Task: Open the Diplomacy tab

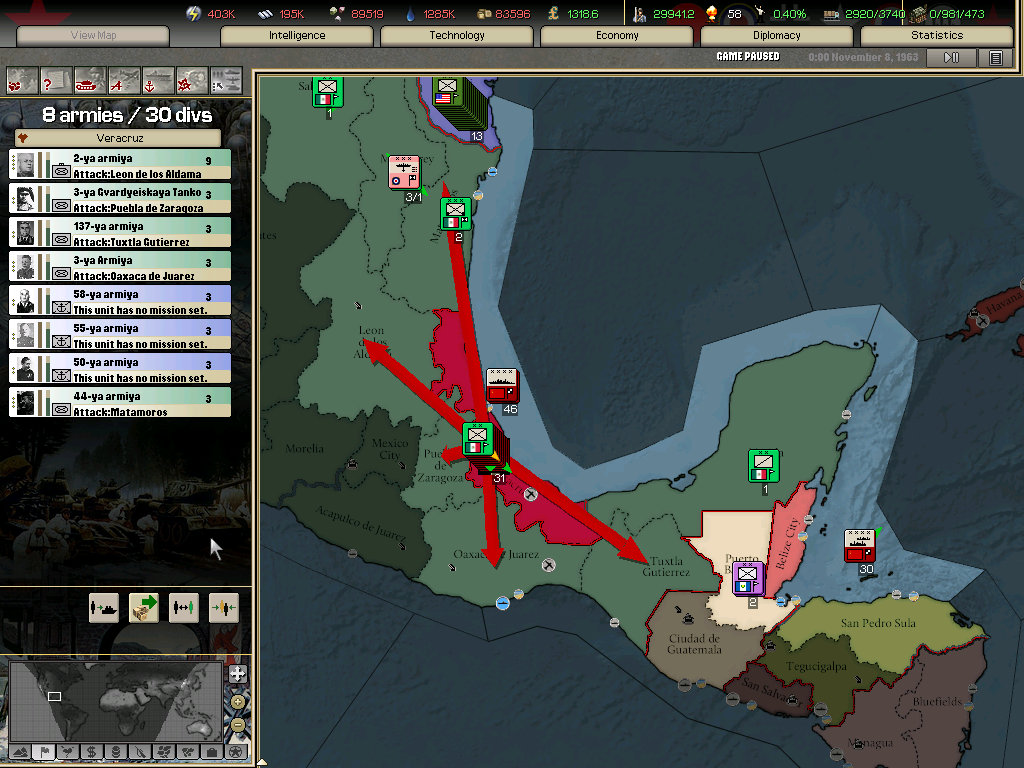Action: 777,36
